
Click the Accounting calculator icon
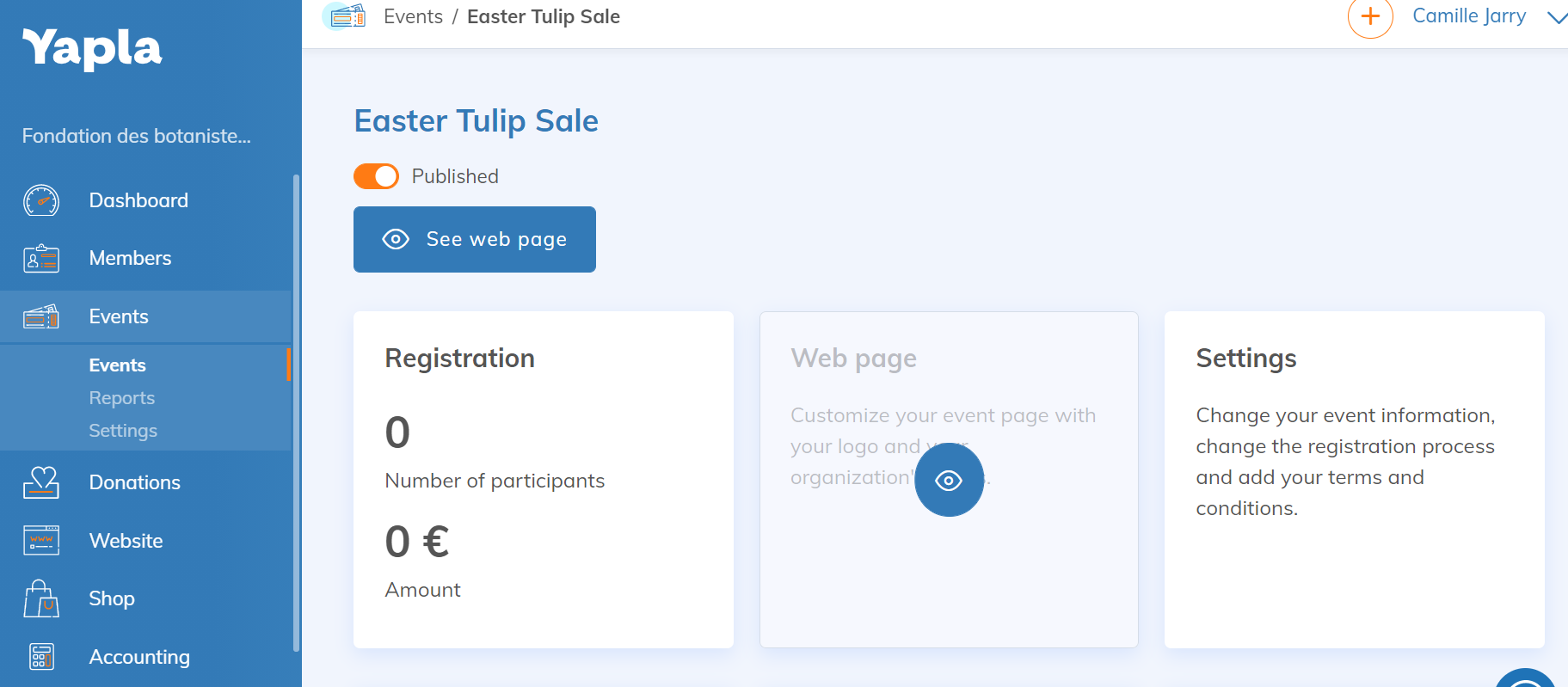pos(41,657)
